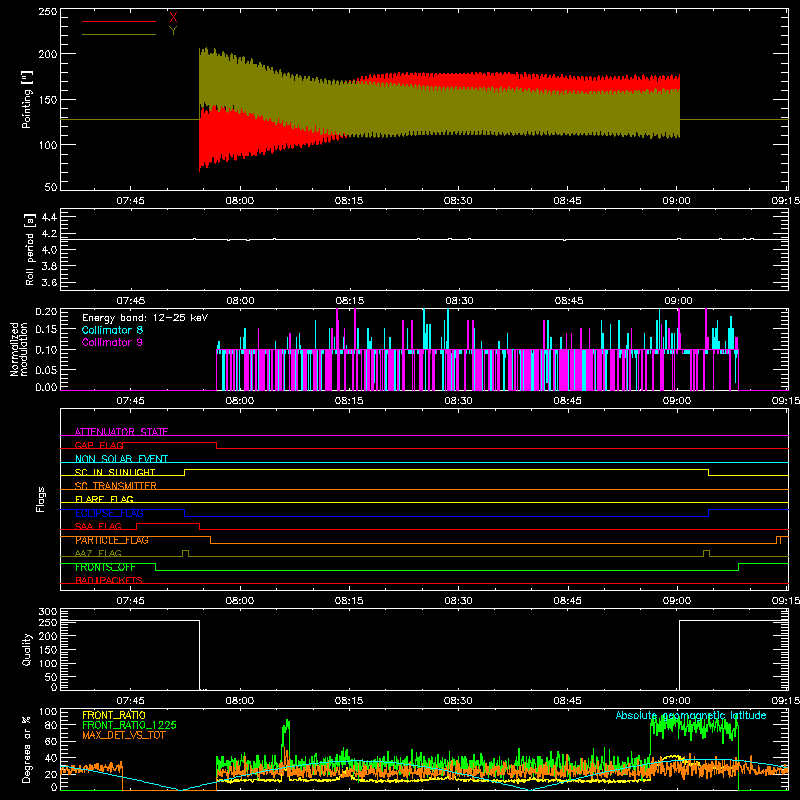Click the PARTICLE_FLAG pulse near 09:14
800x800 pixels.
[x=779, y=540]
